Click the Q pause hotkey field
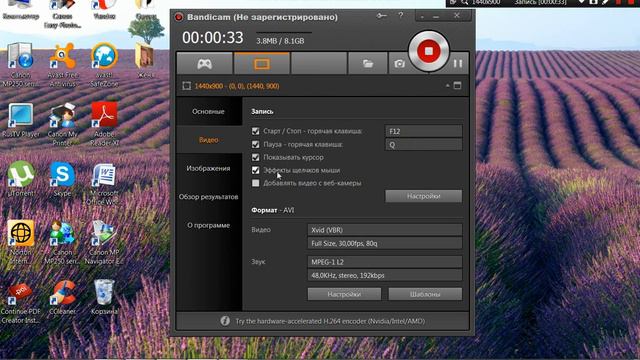The height and width of the screenshot is (360, 640). [424, 144]
